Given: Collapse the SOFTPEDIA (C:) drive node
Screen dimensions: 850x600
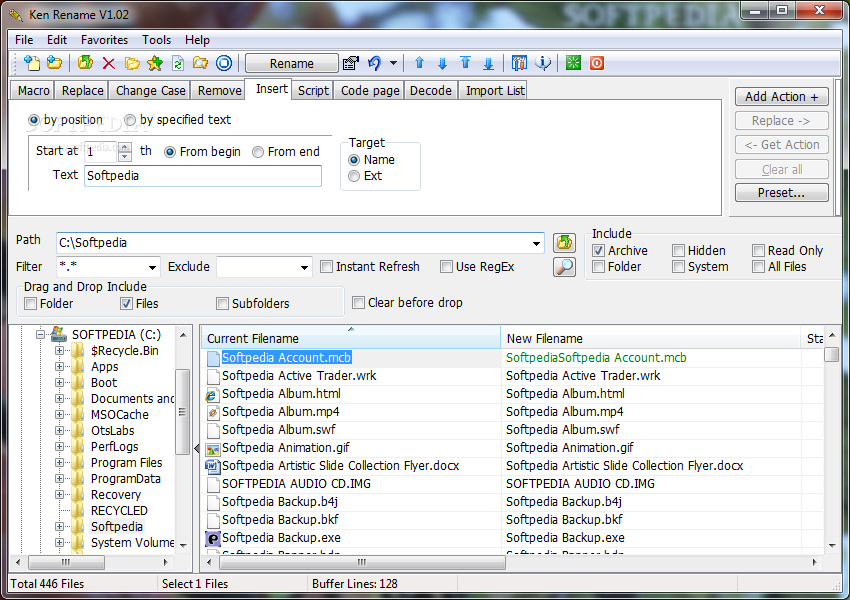Looking at the screenshot, I should (x=40, y=334).
